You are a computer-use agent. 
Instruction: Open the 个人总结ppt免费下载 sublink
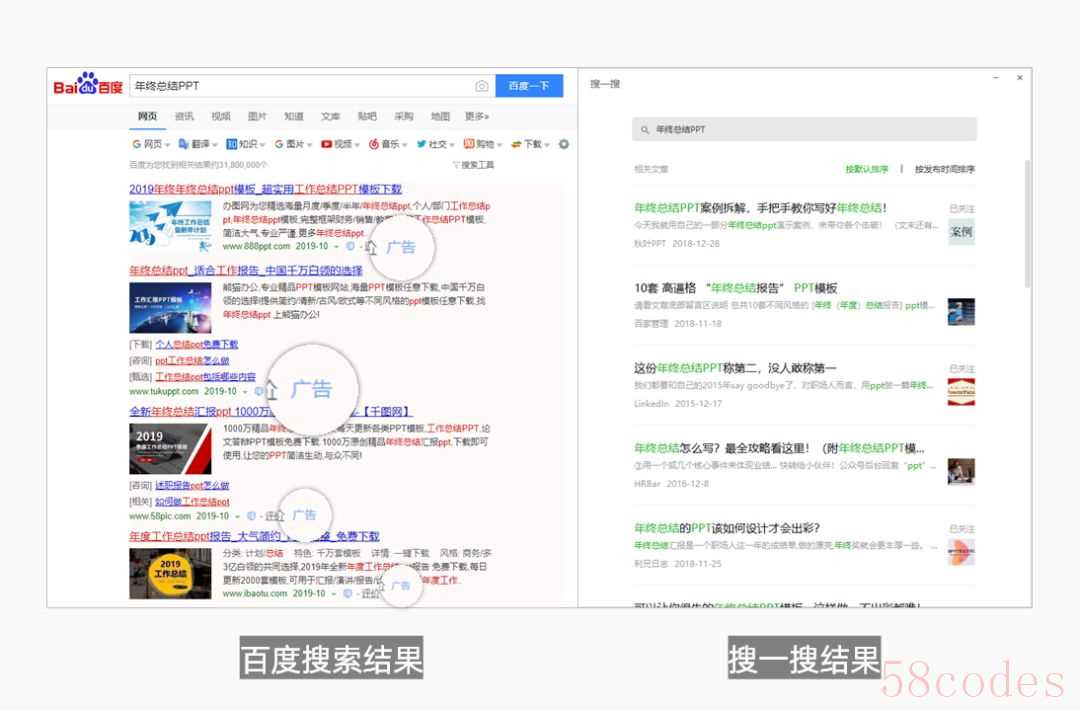[196, 344]
